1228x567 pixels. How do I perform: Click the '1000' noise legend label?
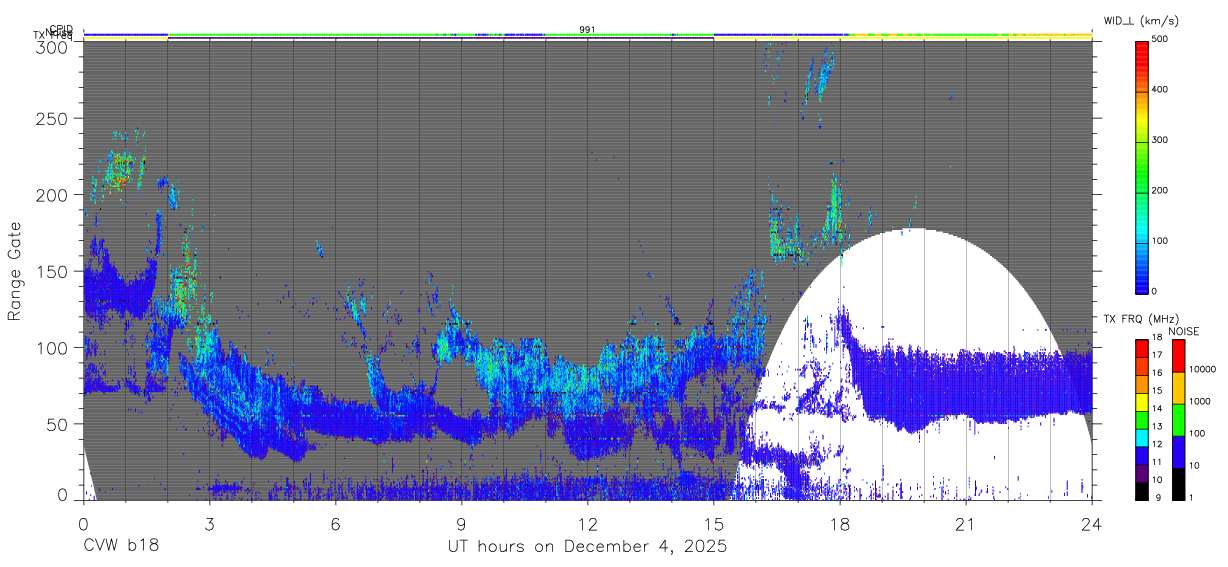pyautogui.click(x=1199, y=401)
